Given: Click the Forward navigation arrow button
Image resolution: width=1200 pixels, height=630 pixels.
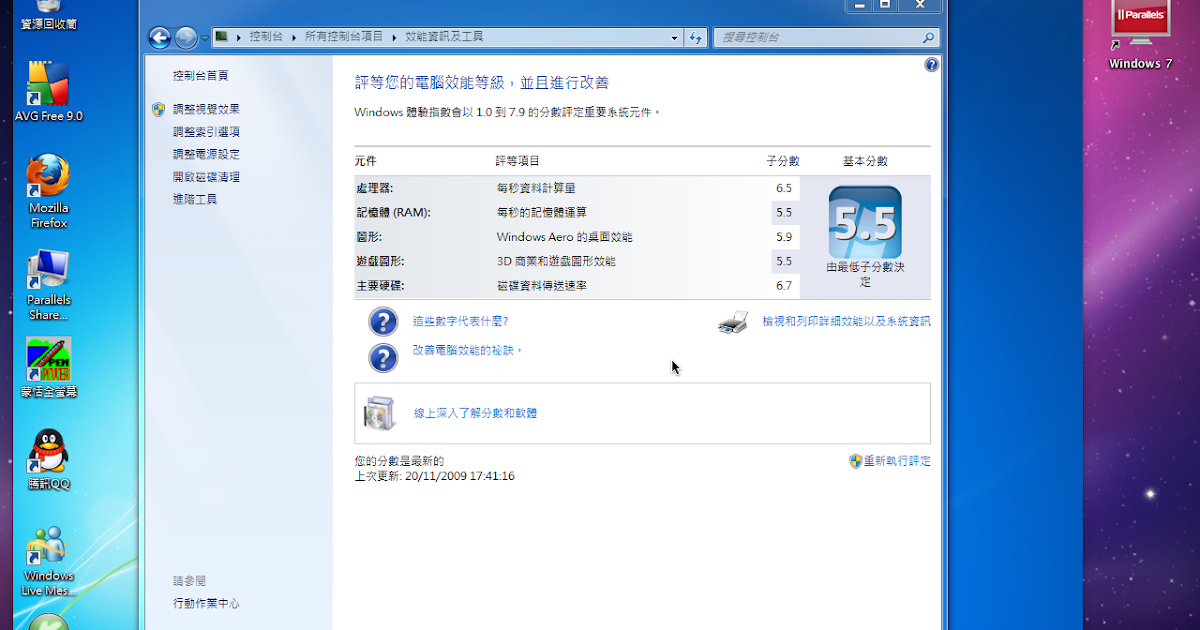Looking at the screenshot, I should point(186,38).
